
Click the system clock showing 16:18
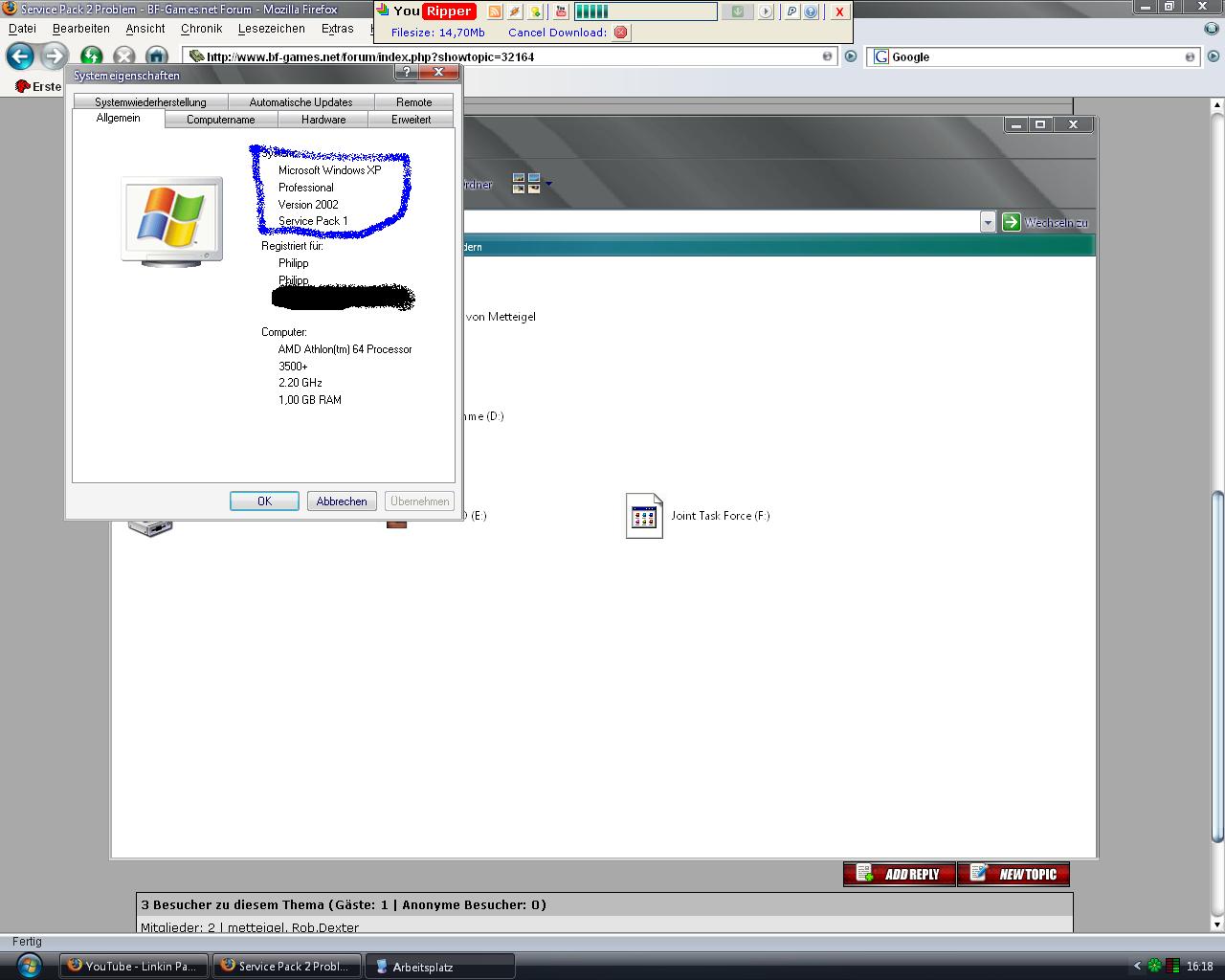coord(1200,967)
